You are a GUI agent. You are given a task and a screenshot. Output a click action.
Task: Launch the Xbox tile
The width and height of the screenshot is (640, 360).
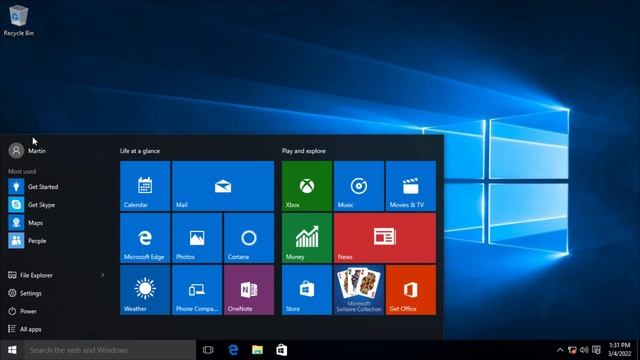tap(307, 186)
